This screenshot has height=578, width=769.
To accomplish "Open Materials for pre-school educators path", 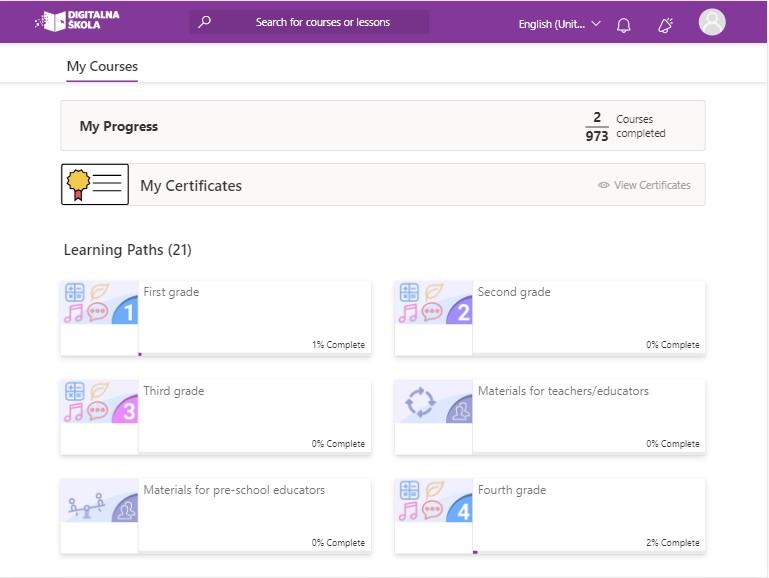I will [216, 516].
